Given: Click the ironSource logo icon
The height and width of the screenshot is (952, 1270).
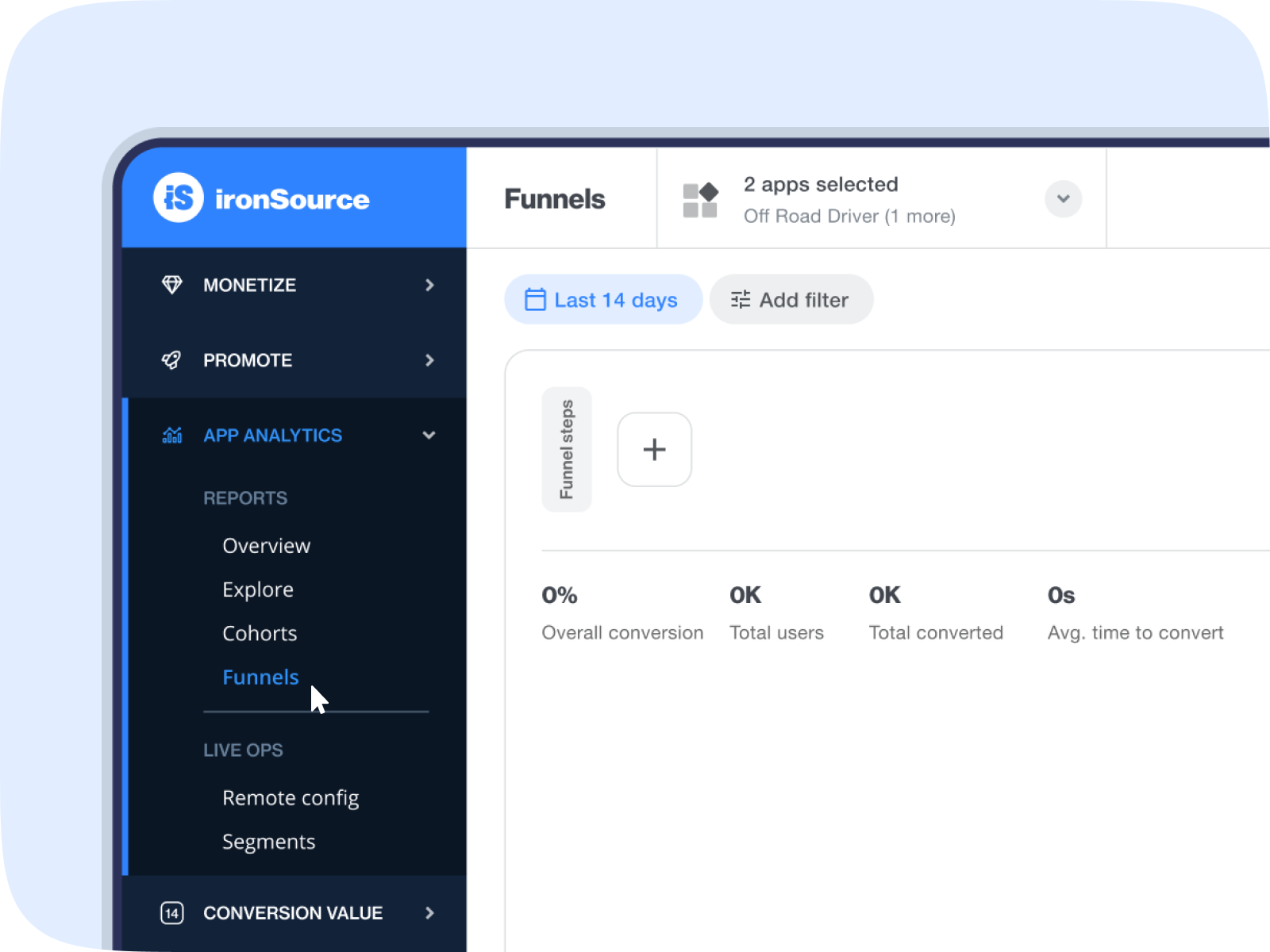Looking at the screenshot, I should click(x=179, y=198).
